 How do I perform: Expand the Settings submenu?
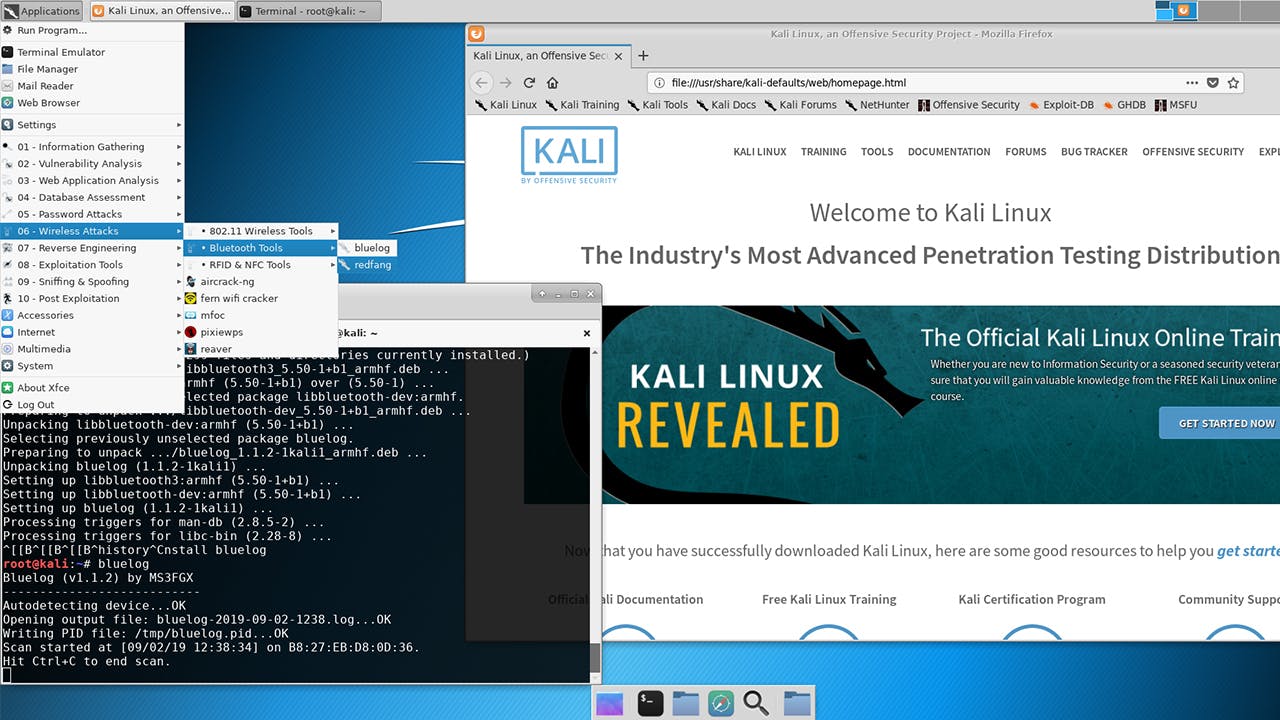tap(92, 125)
